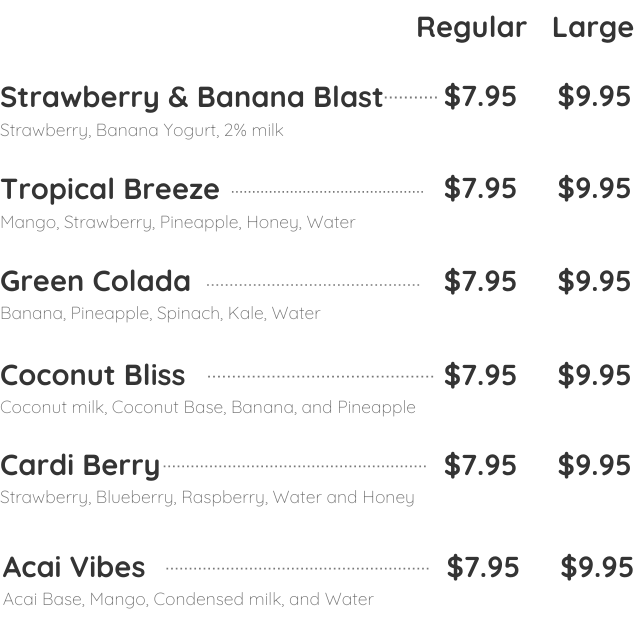The height and width of the screenshot is (626, 634).
Task: Select the Tropical Breeze smoothie name
Action: coord(110,189)
